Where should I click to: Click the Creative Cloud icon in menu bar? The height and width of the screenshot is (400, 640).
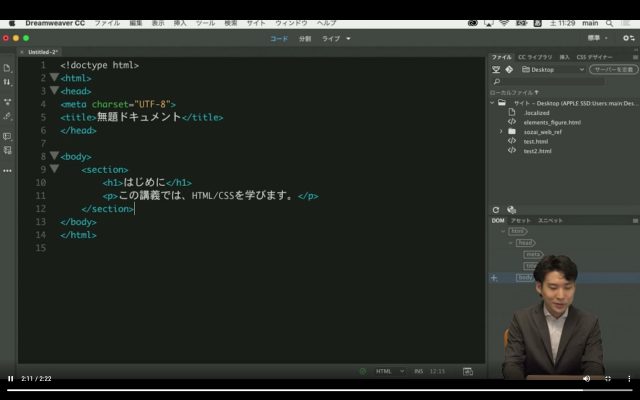pyautogui.click(x=473, y=23)
